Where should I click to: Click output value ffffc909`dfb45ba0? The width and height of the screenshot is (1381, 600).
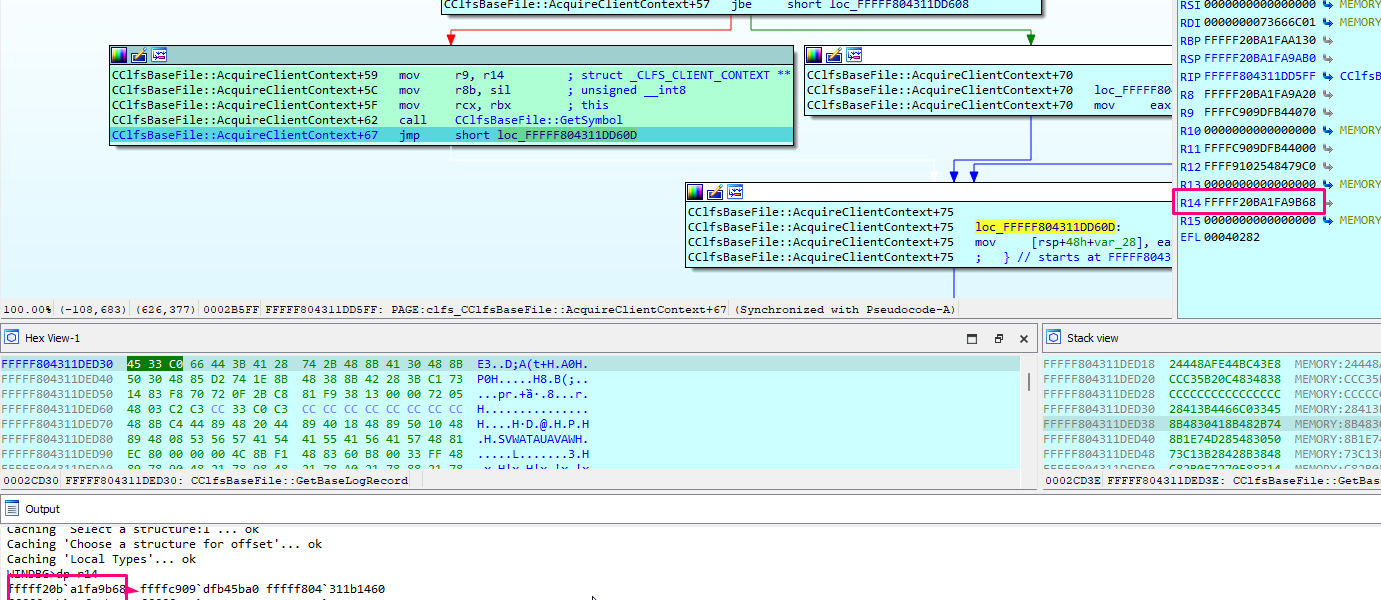coord(200,589)
